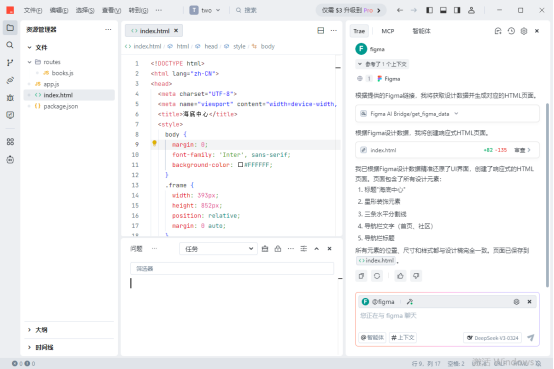This screenshot has width=554, height=369.
Task: Start a new chat in Trae panel
Action: coord(498,31)
